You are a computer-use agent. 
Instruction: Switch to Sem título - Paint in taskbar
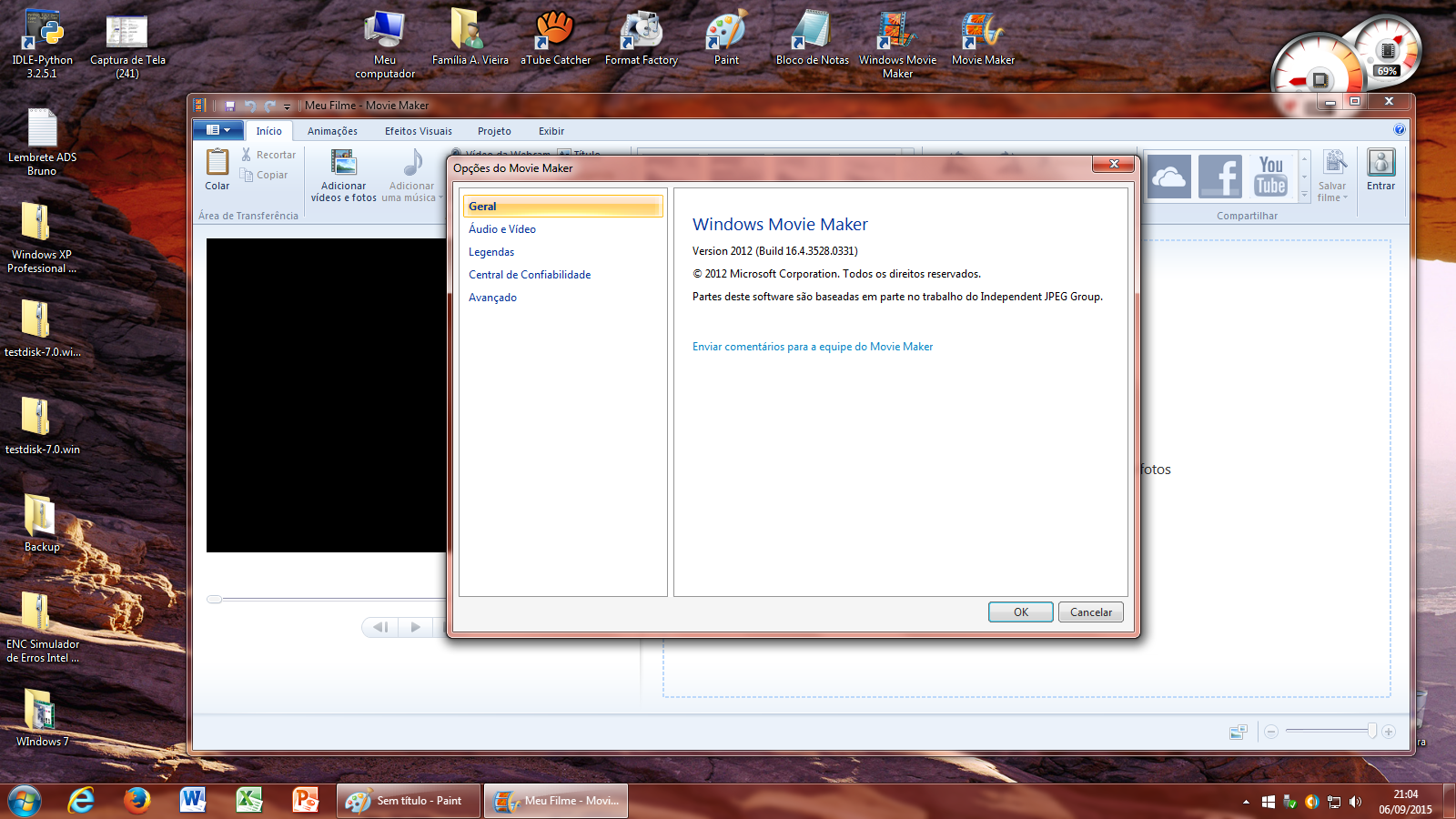407,800
